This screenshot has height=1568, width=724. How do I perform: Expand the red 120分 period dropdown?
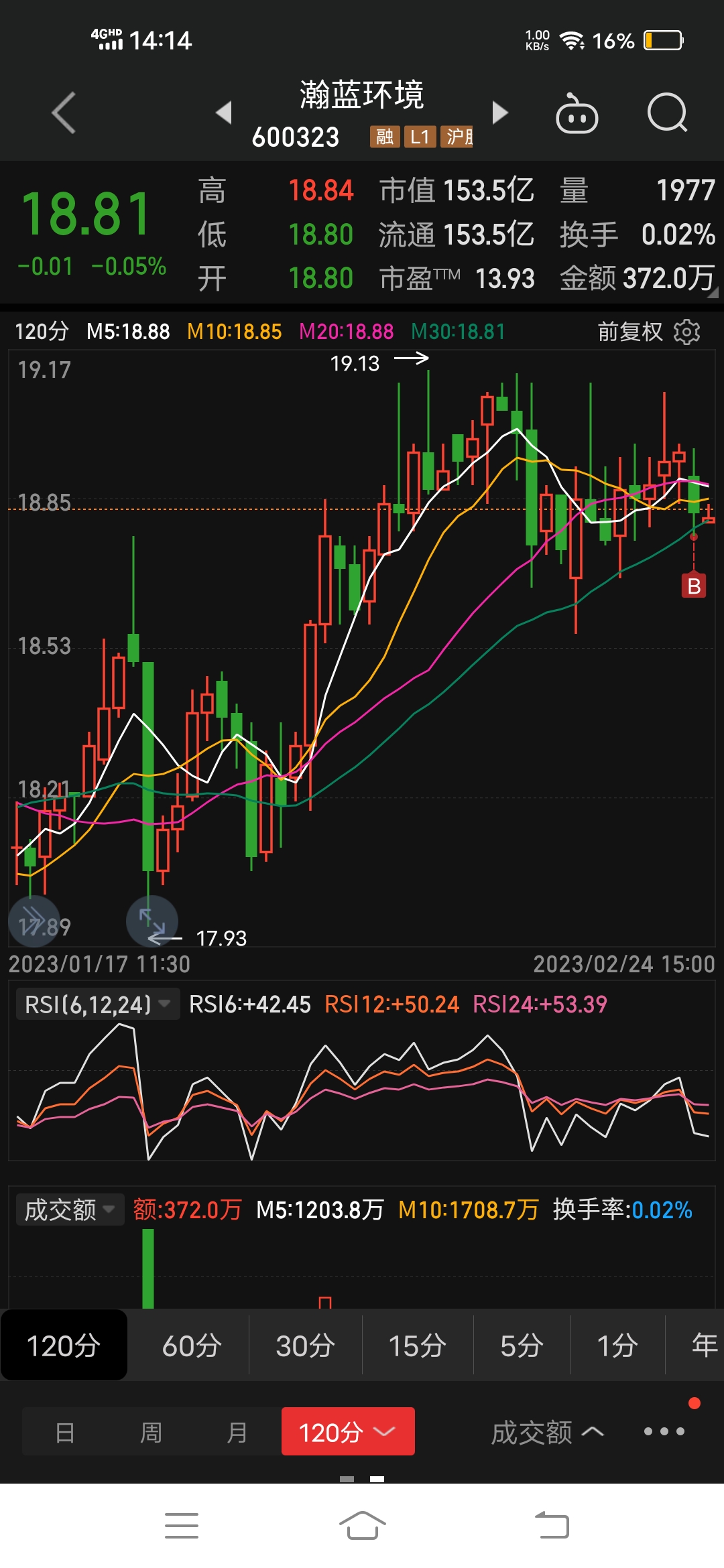[347, 1432]
